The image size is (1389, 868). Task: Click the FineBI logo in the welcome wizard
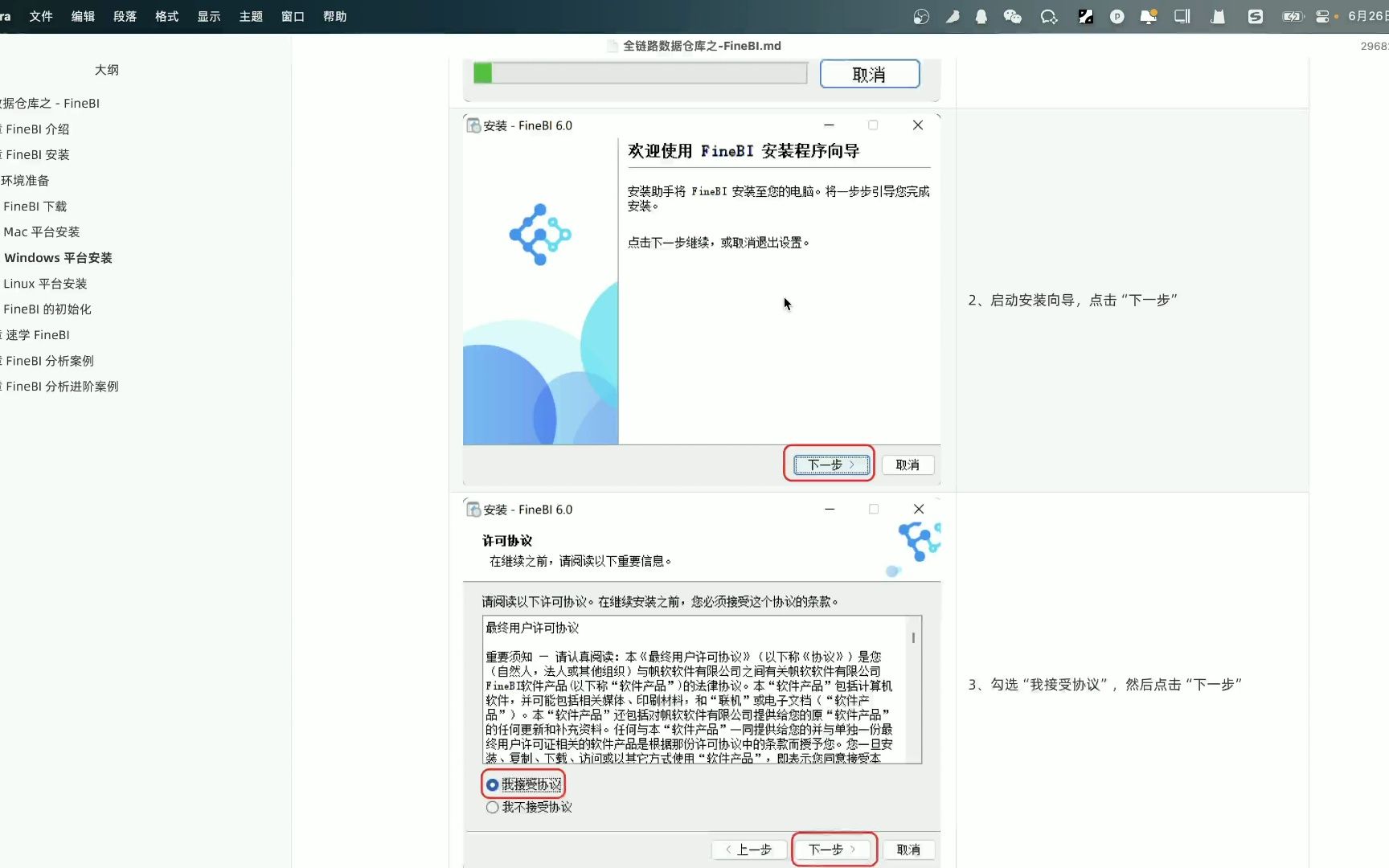[540, 235]
